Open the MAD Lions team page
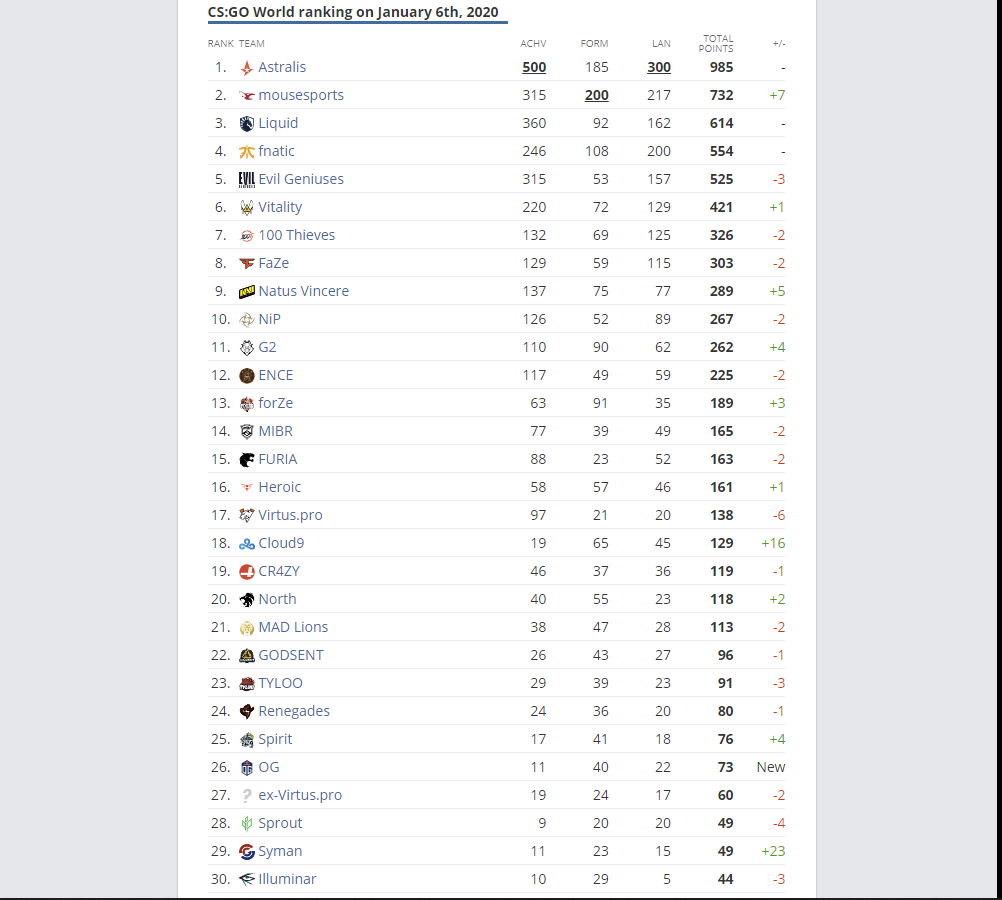Viewport: 1002px width, 900px height. (293, 627)
